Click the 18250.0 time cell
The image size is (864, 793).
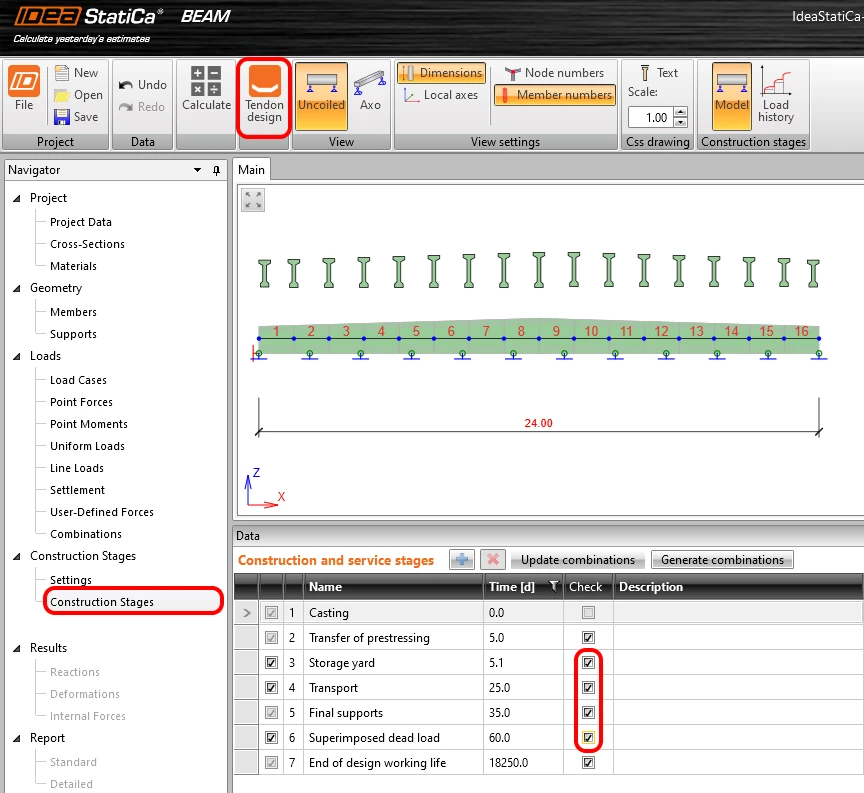click(523, 763)
